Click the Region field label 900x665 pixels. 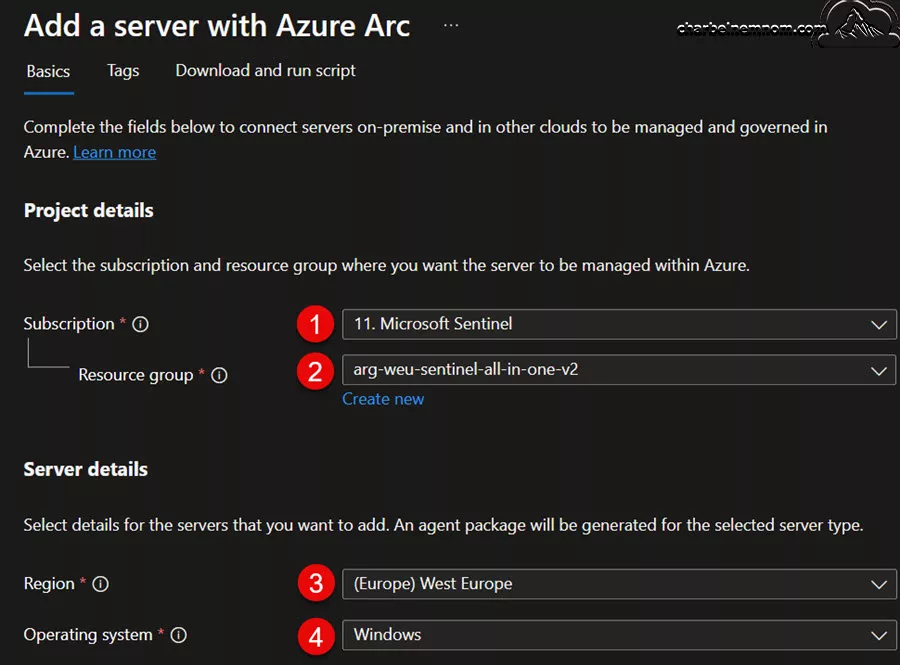[x=49, y=584]
